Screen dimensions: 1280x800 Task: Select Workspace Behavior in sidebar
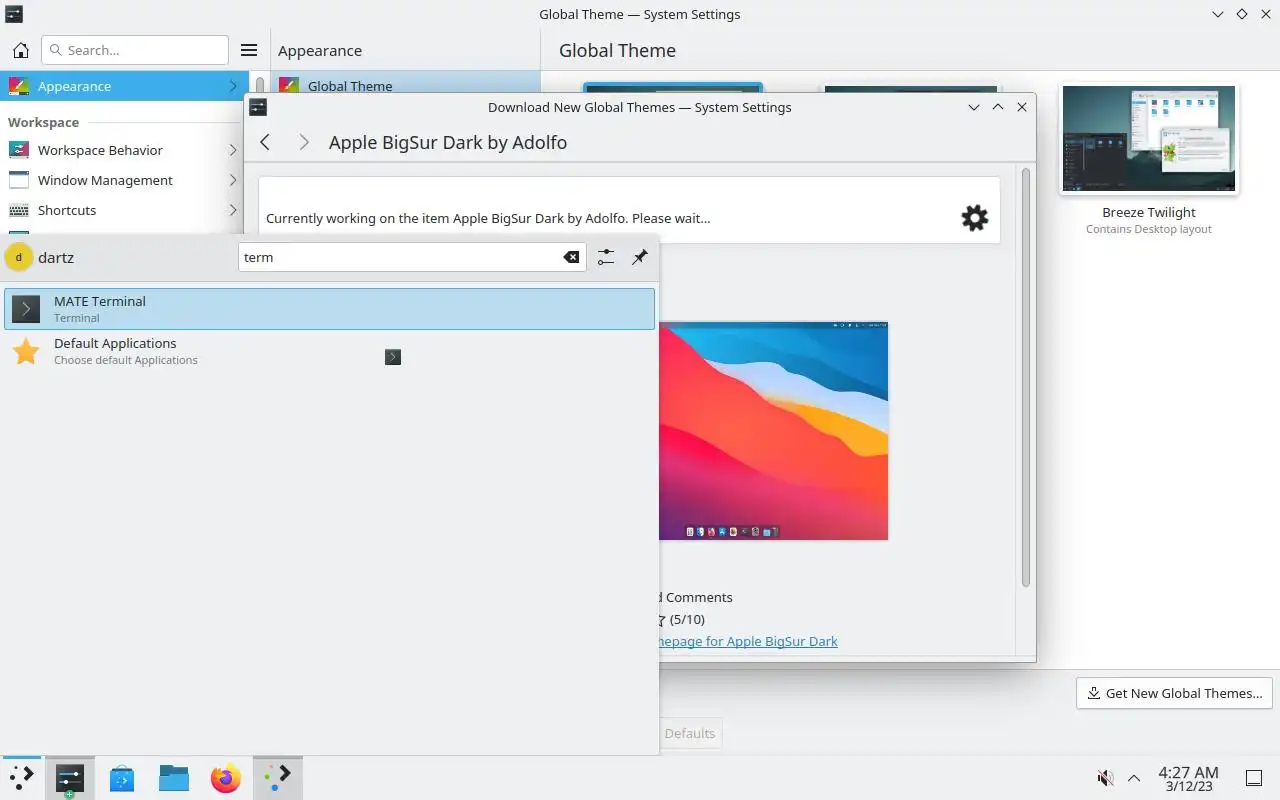tap(124, 150)
